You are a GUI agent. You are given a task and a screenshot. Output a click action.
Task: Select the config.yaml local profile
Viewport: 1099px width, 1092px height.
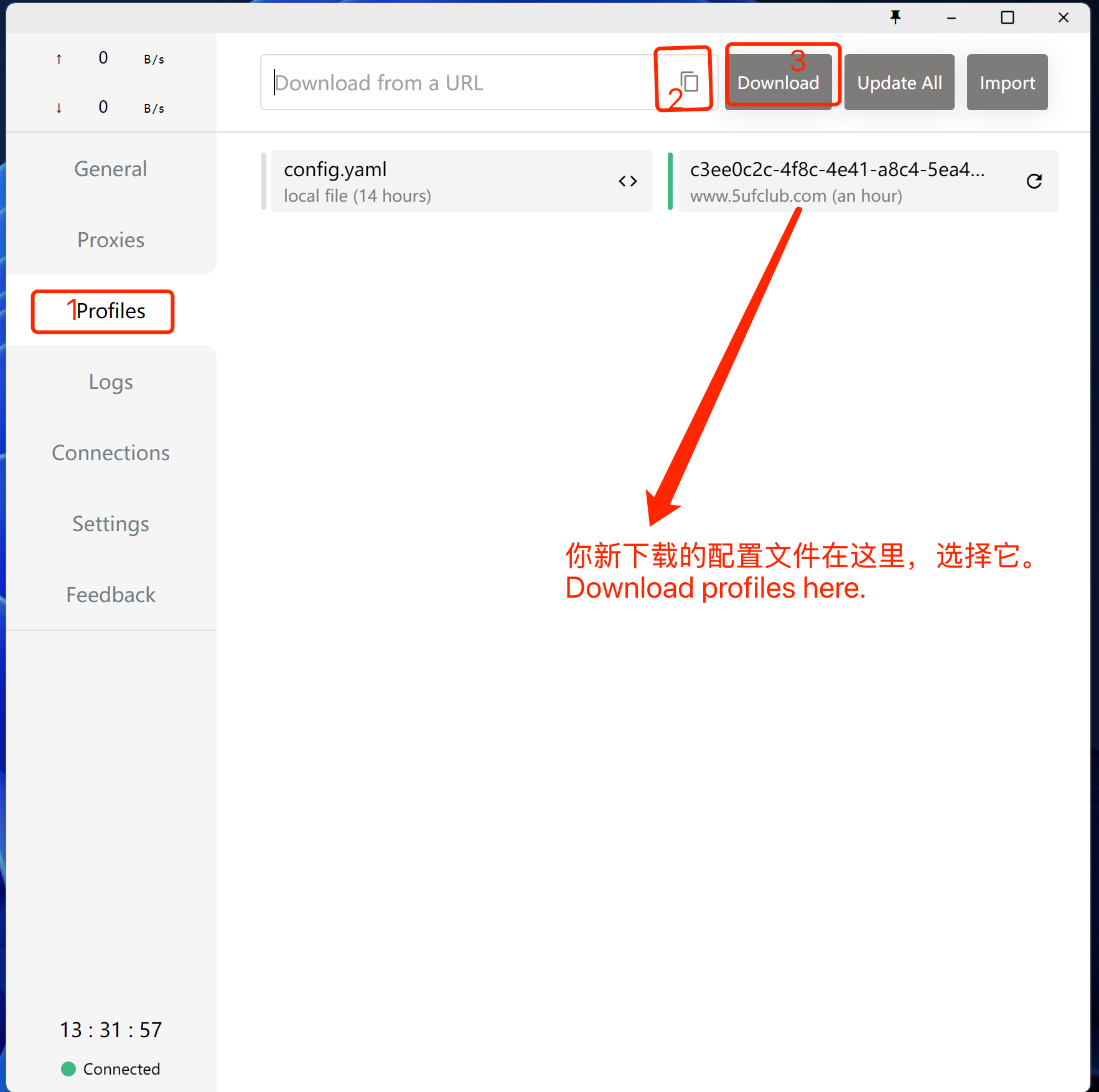(436, 181)
